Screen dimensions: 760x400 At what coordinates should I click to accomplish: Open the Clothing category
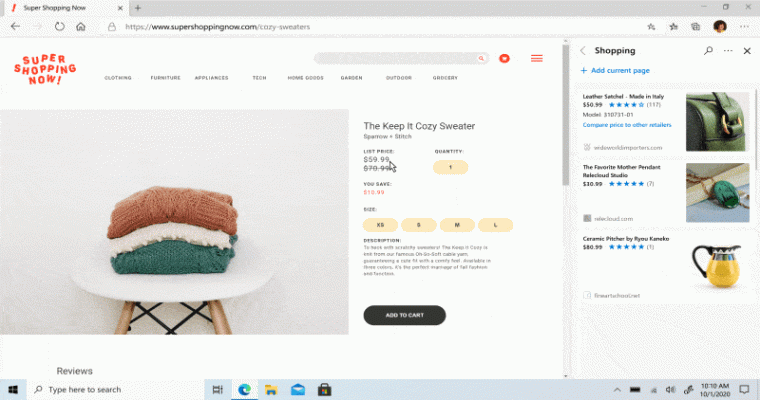(x=118, y=78)
